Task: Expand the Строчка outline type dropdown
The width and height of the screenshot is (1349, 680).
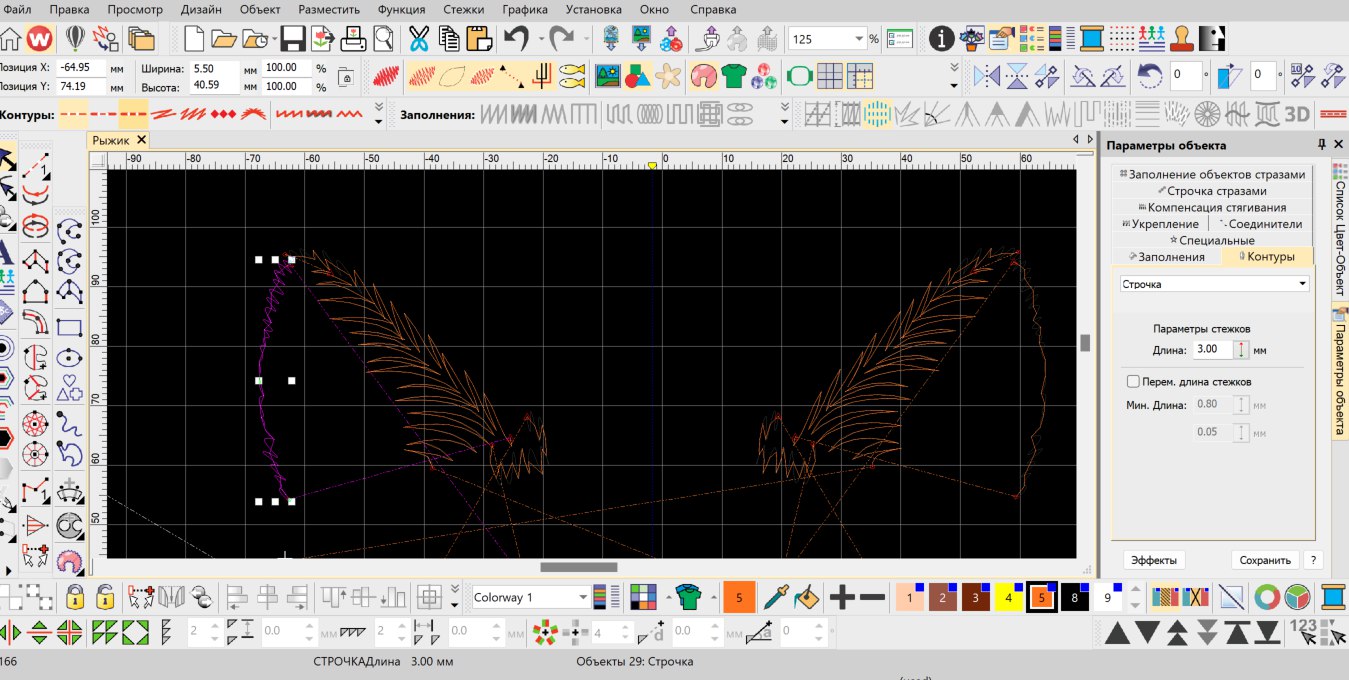Action: 1214,284
